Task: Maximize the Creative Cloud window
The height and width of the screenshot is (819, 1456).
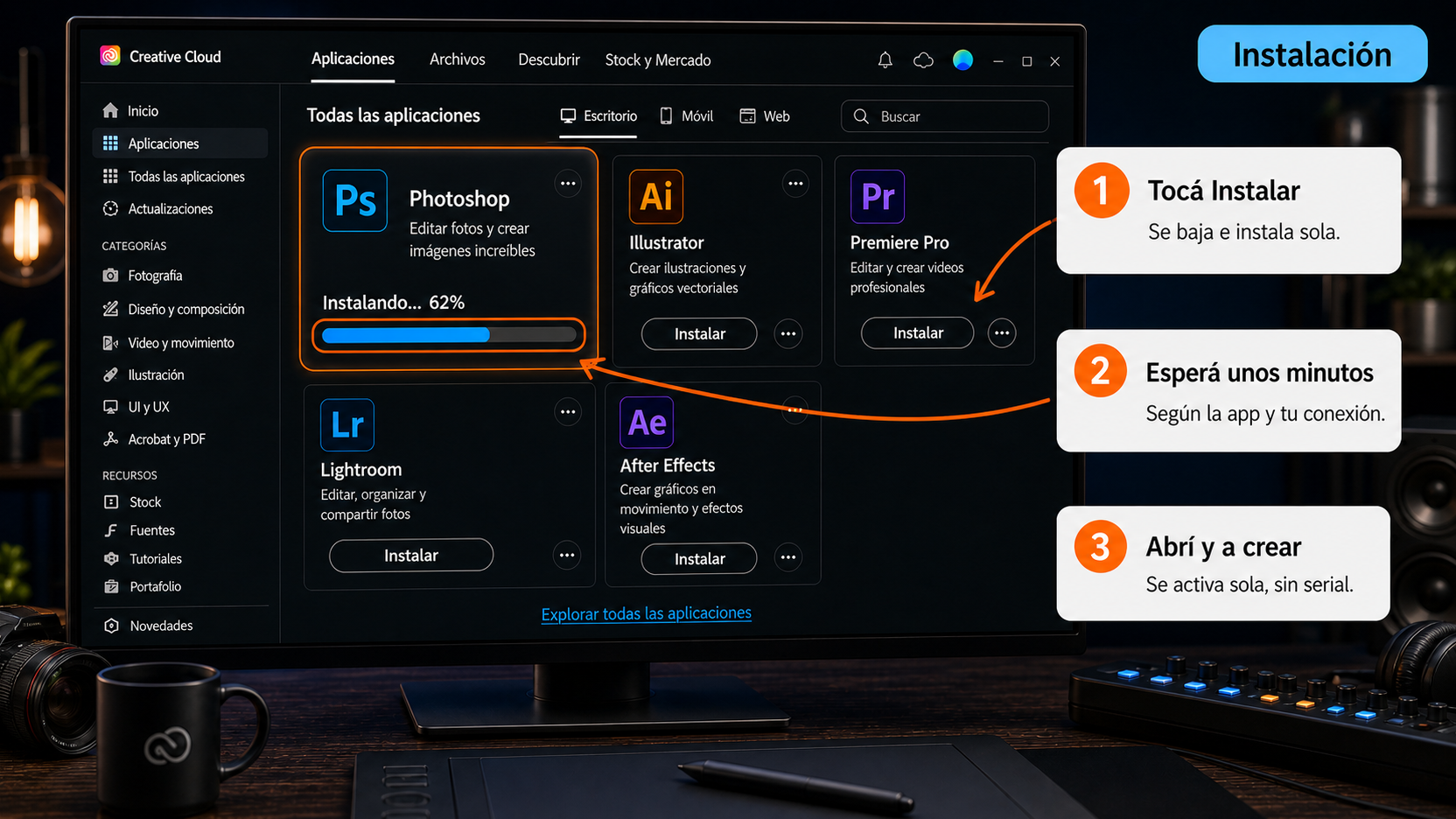Action: coord(1027,61)
